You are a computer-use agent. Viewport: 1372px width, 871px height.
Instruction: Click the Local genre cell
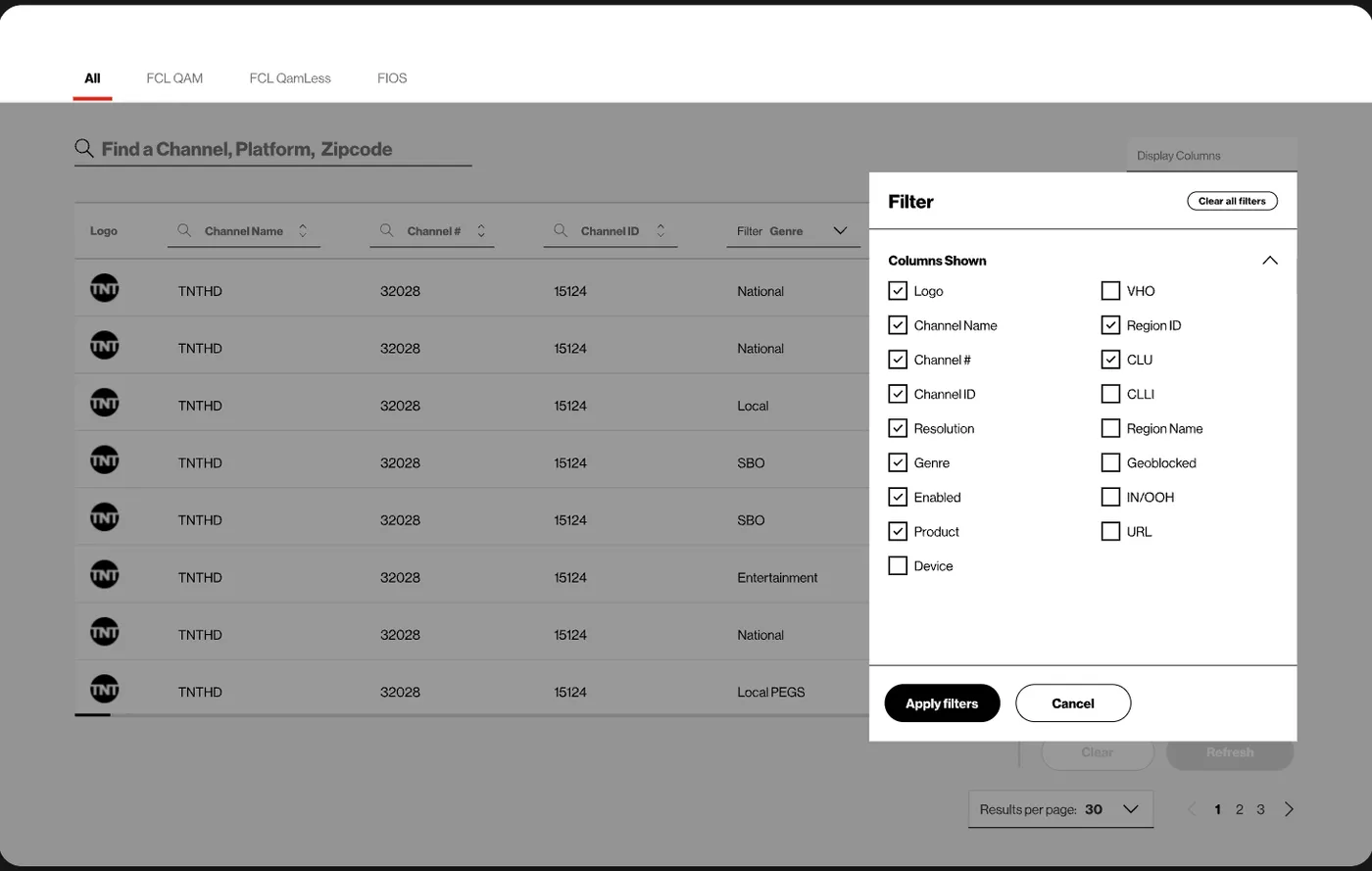point(753,406)
